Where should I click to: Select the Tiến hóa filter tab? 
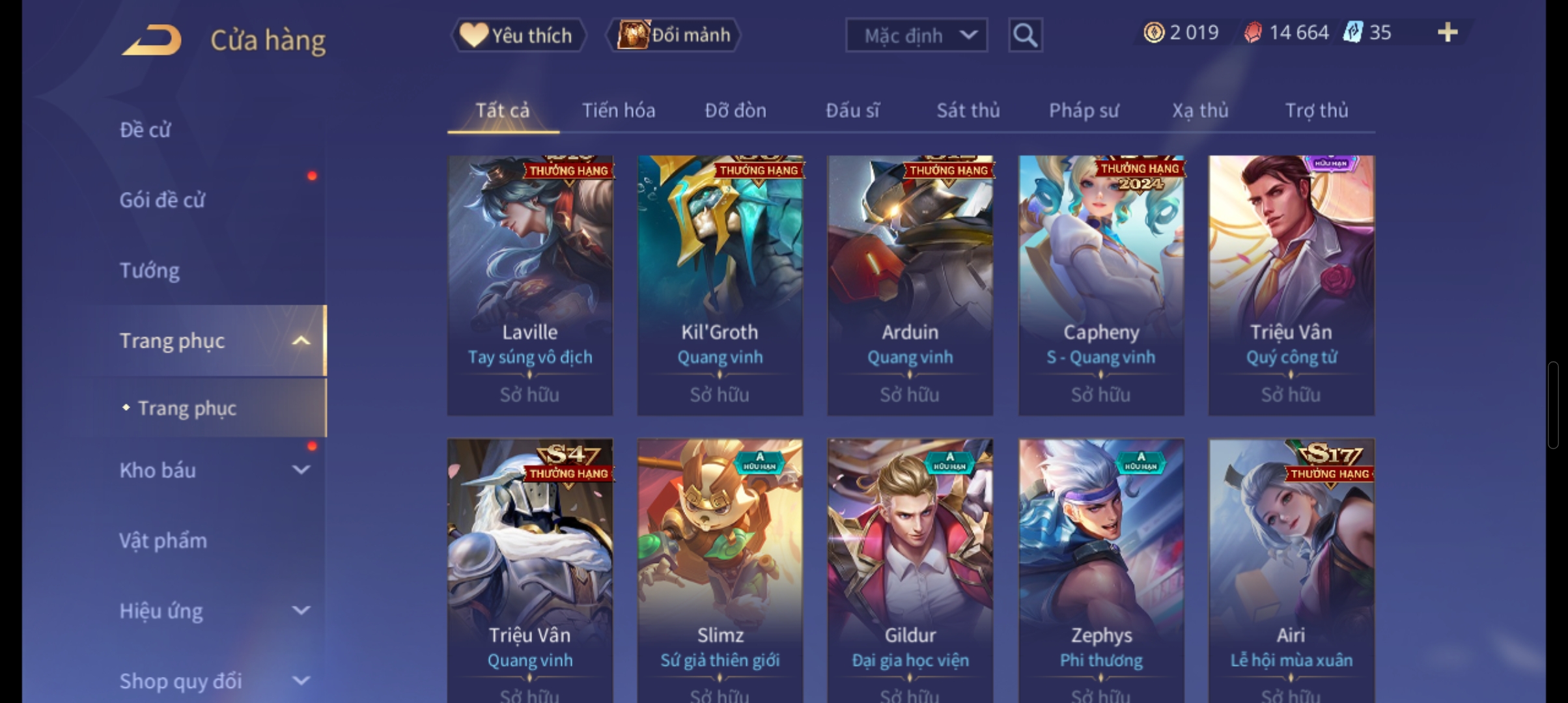[x=619, y=110]
